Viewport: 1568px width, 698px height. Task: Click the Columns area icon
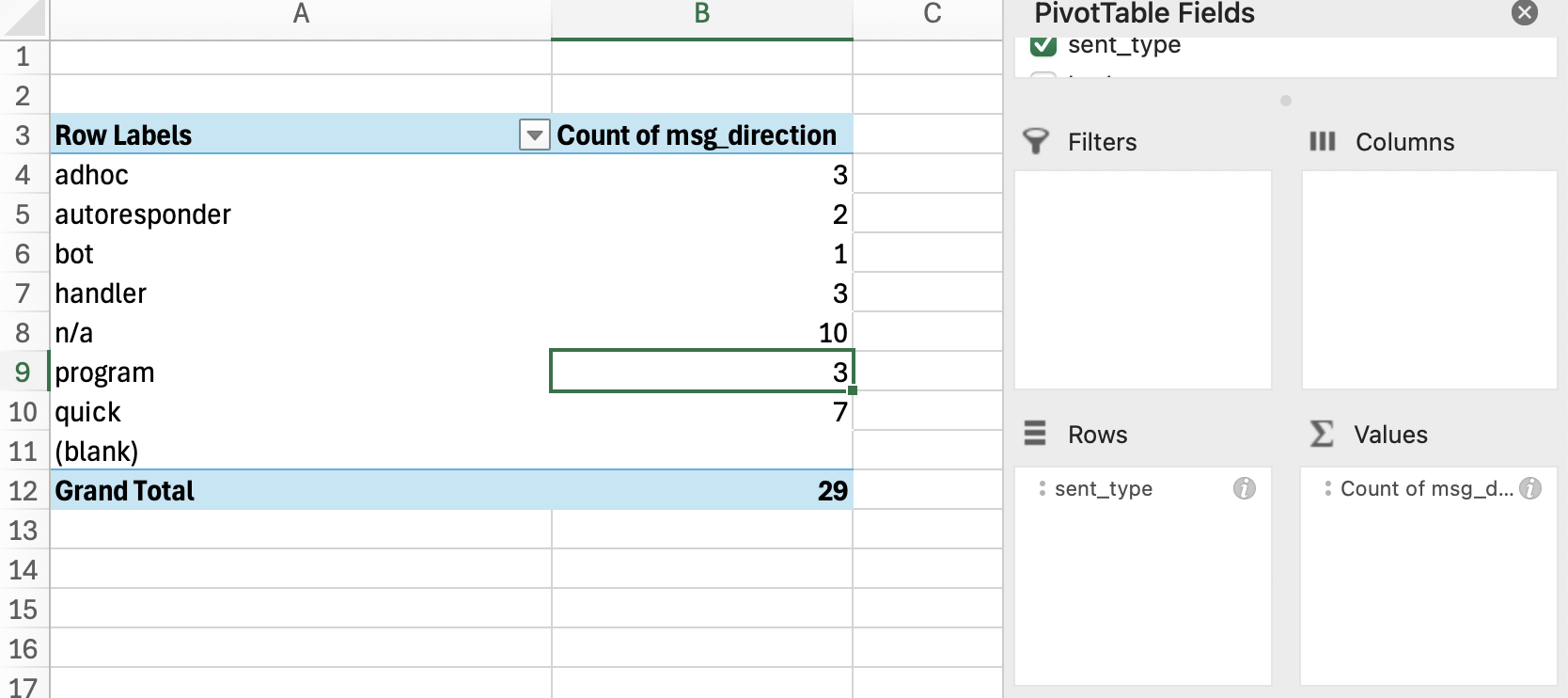coord(1322,142)
